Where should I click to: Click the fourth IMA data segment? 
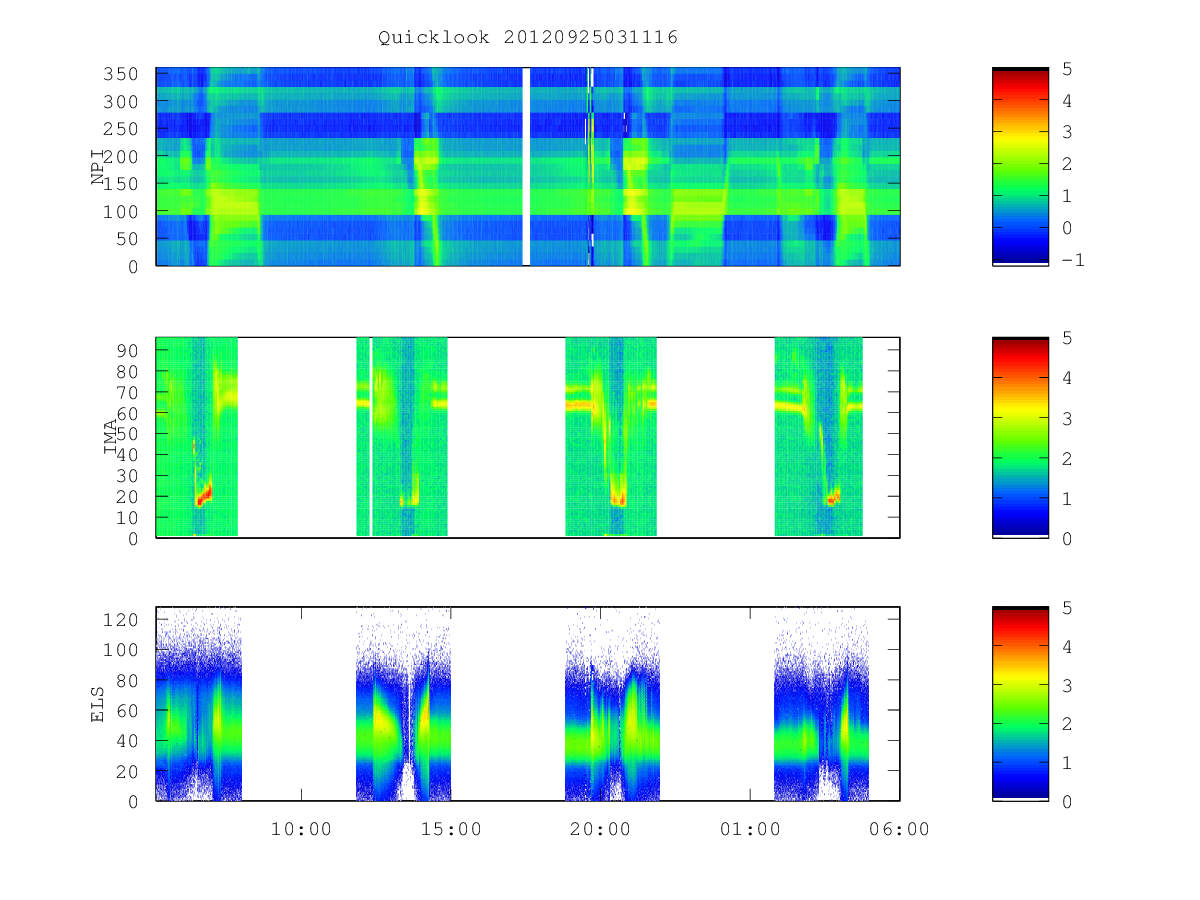tap(819, 437)
